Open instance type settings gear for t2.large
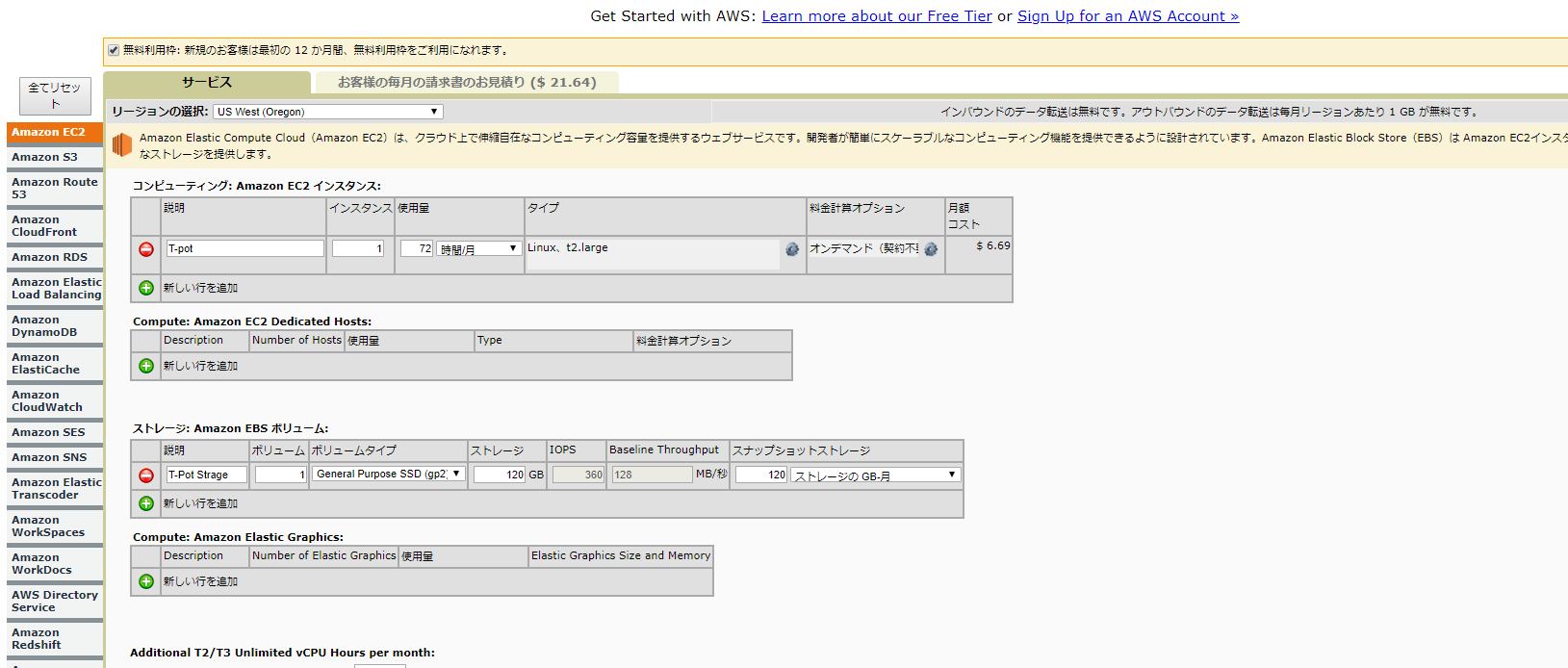 (x=792, y=249)
